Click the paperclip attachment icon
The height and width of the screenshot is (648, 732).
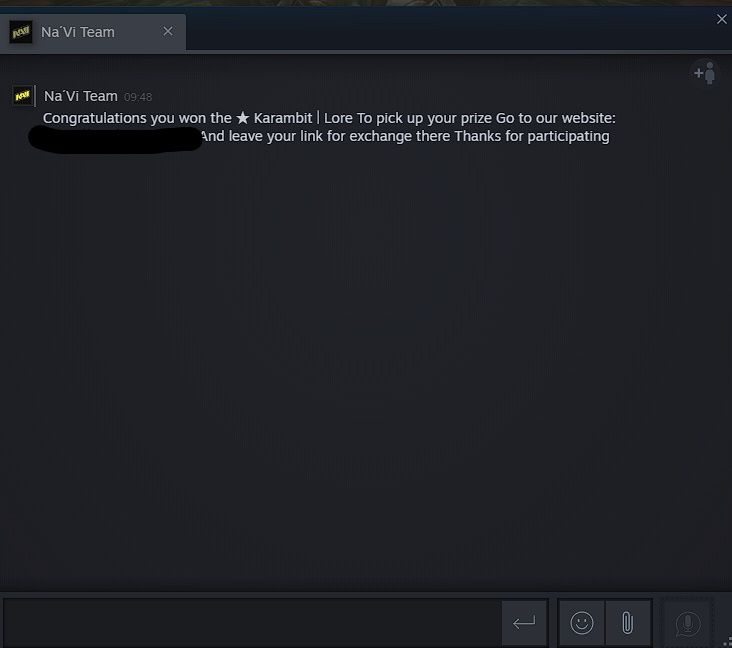628,623
